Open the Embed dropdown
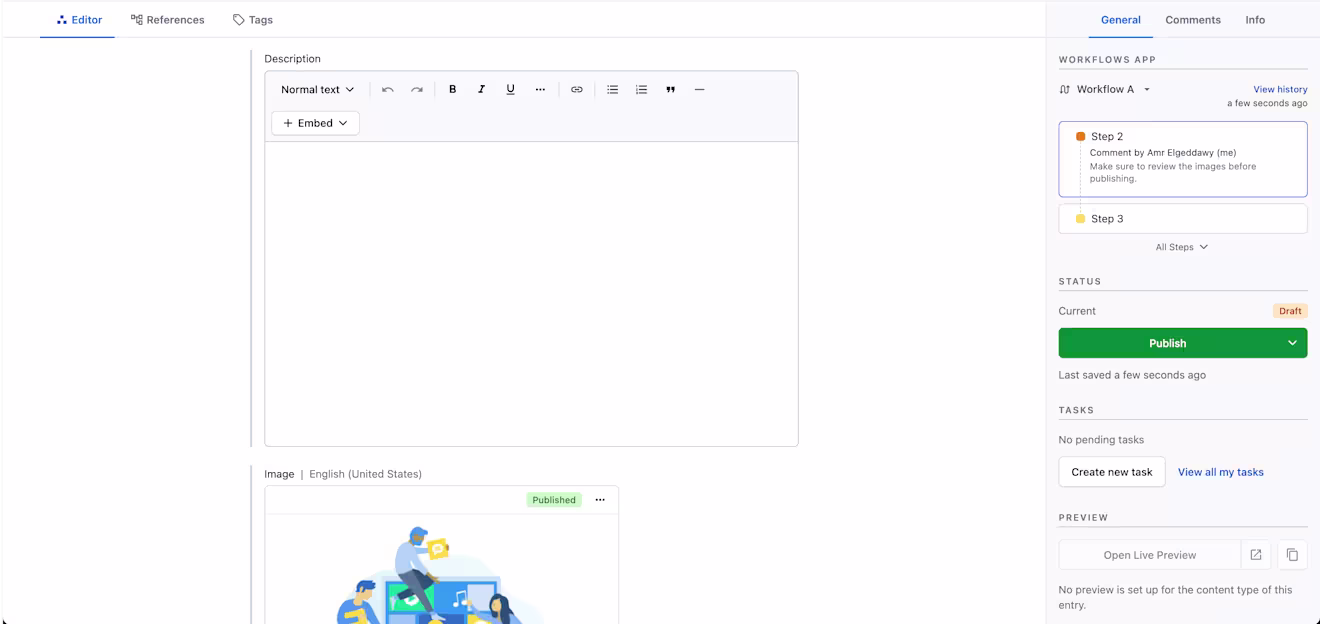 (x=315, y=123)
